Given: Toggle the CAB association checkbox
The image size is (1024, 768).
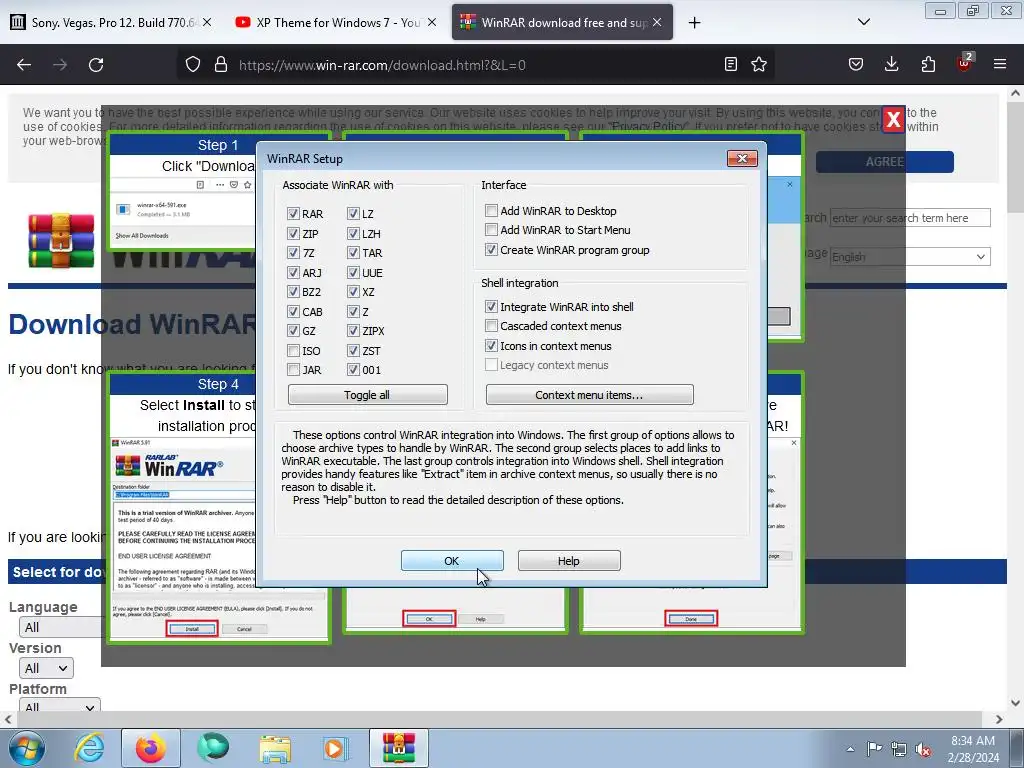Looking at the screenshot, I should (293, 312).
